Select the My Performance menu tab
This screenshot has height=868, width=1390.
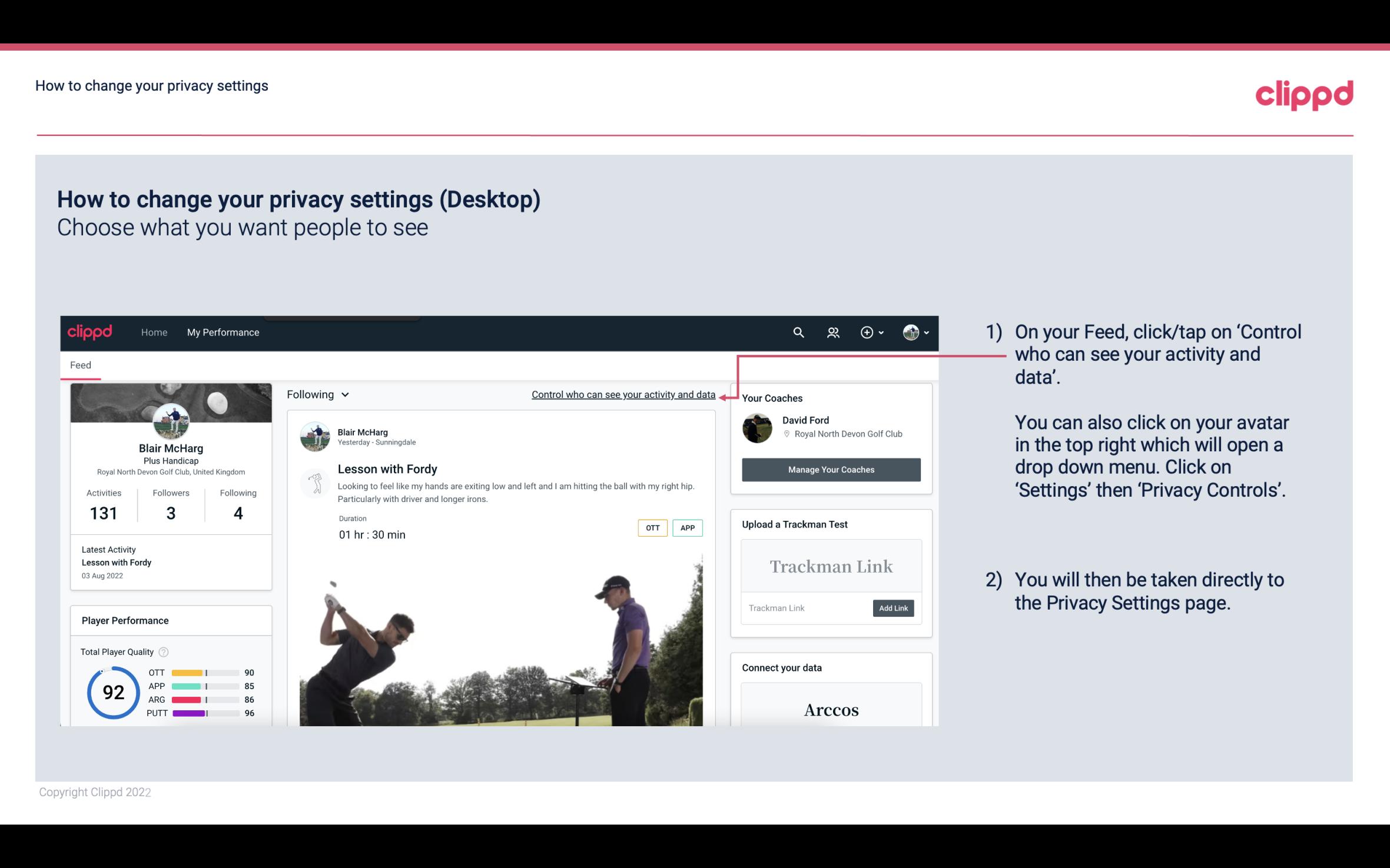(222, 331)
